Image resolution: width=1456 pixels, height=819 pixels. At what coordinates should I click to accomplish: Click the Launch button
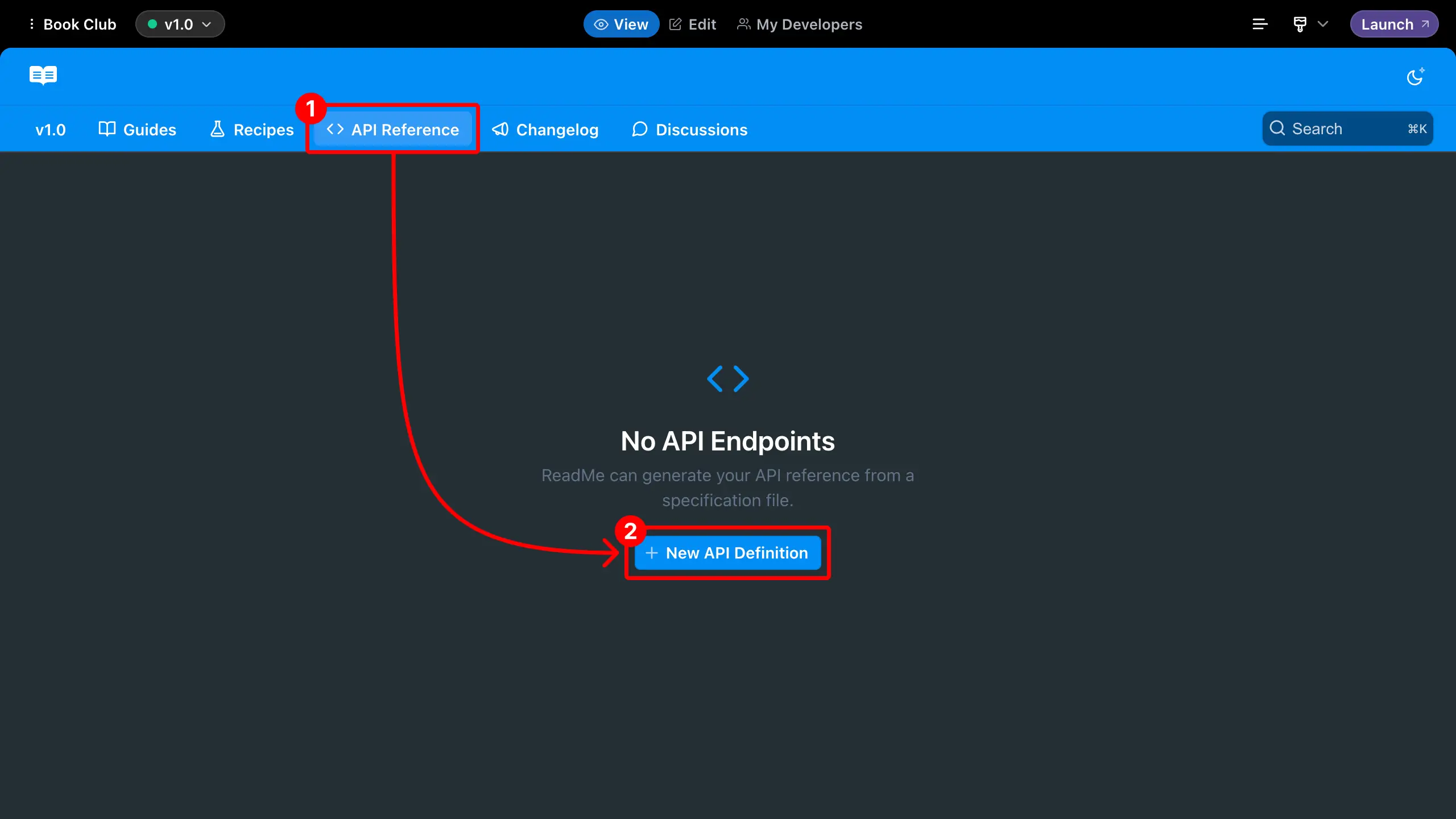coord(1394,24)
